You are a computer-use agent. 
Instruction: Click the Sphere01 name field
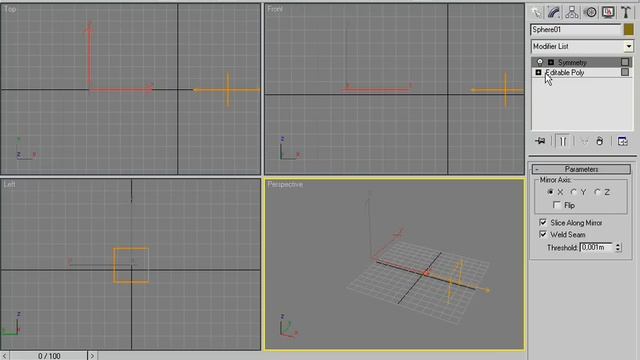(x=576, y=29)
